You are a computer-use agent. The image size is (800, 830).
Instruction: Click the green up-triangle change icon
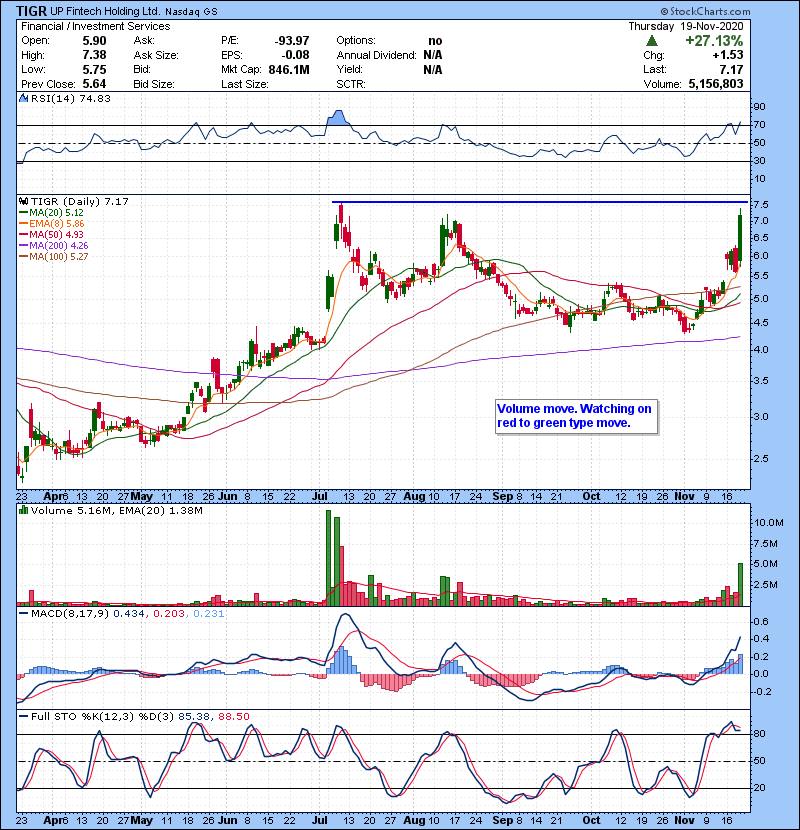coord(652,40)
